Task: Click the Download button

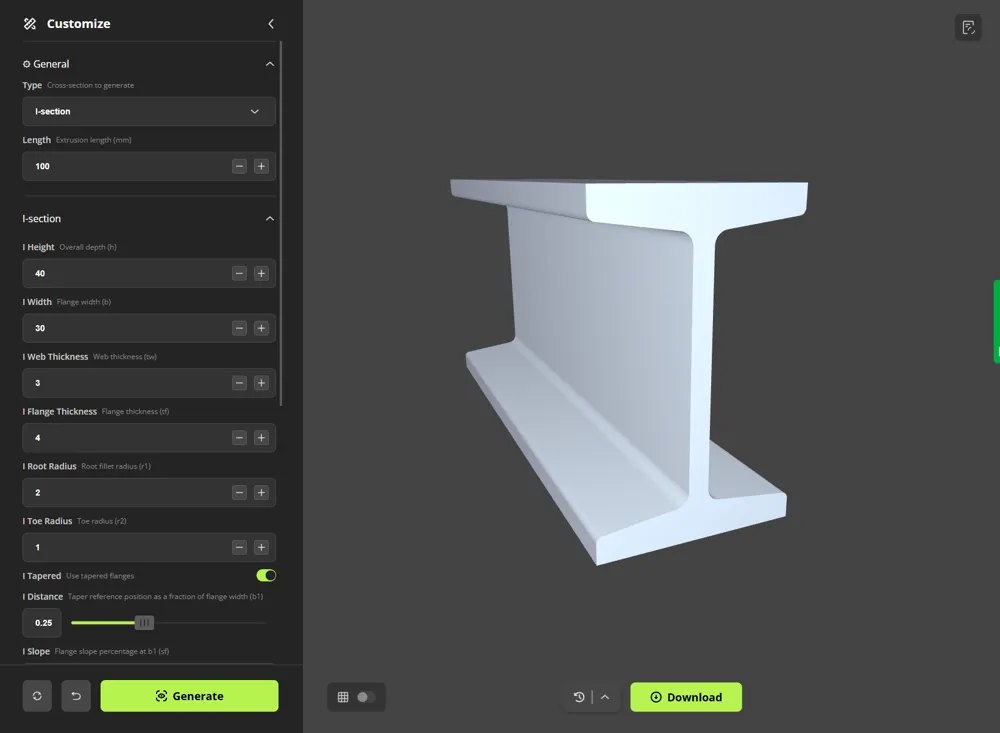Action: [686, 697]
